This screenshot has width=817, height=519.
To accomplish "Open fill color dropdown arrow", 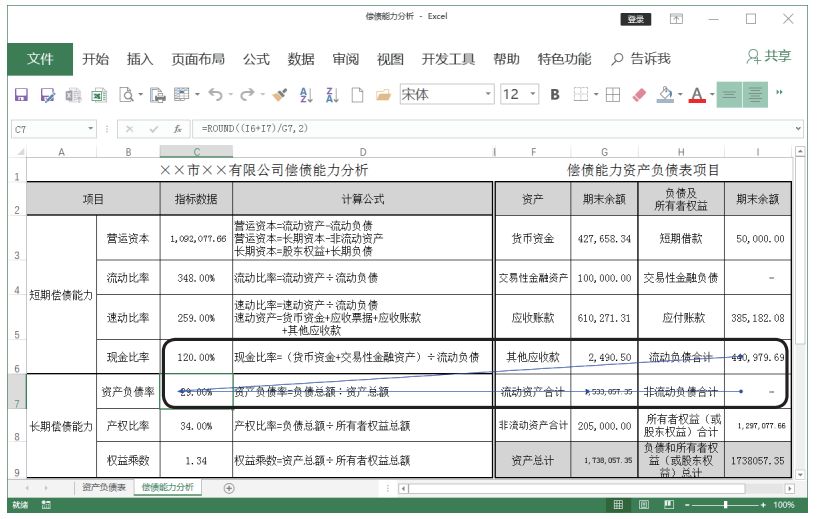I will point(680,95).
